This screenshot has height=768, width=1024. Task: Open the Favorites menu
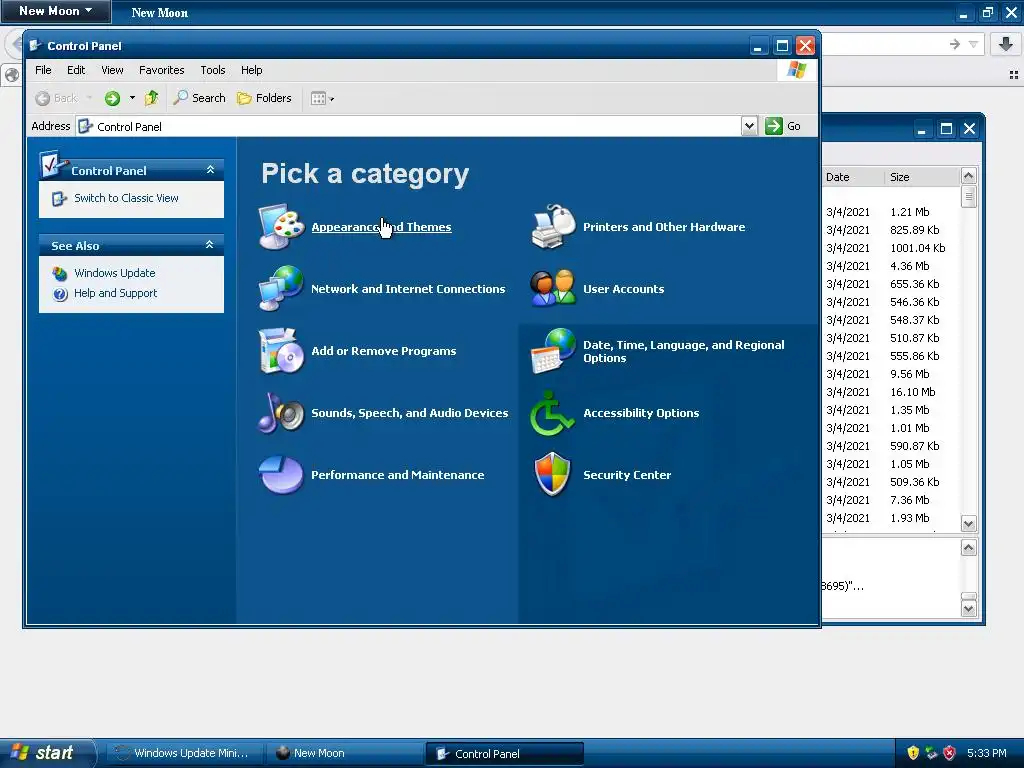161,70
